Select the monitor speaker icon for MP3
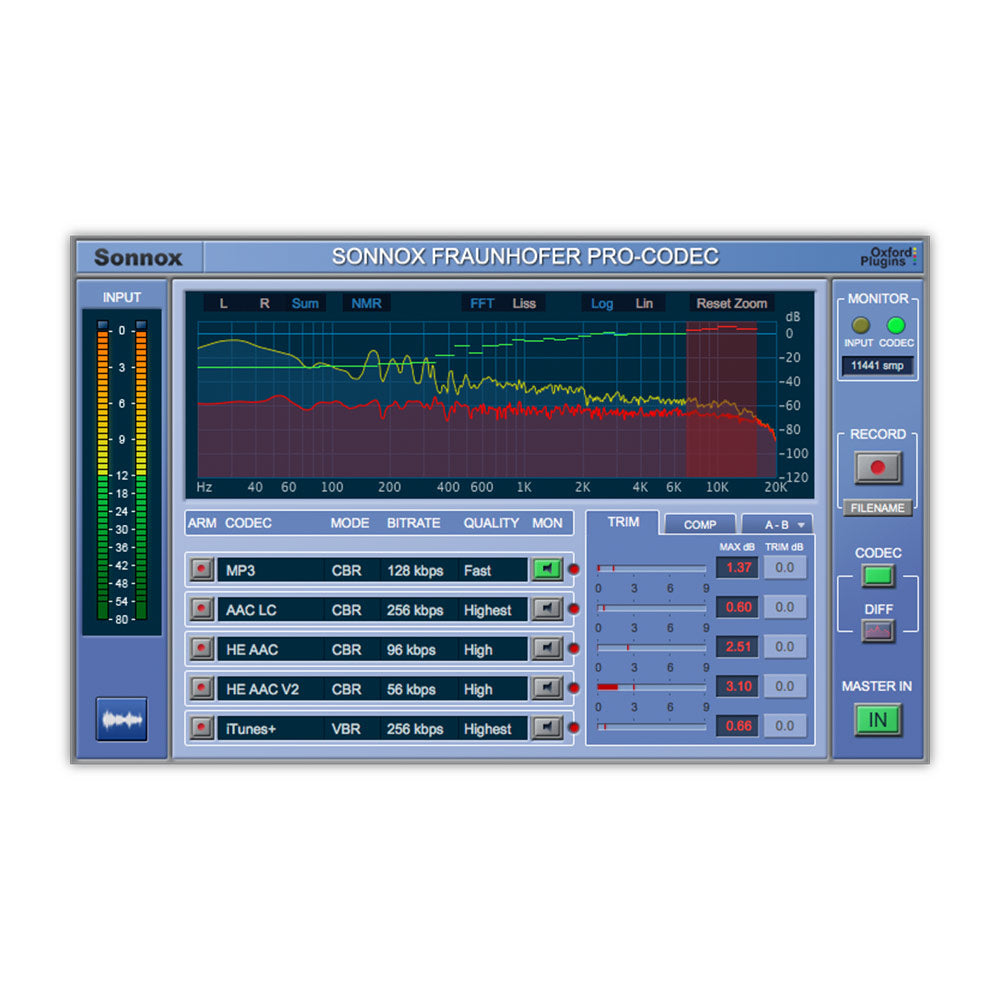1000x1000 pixels. [x=547, y=569]
